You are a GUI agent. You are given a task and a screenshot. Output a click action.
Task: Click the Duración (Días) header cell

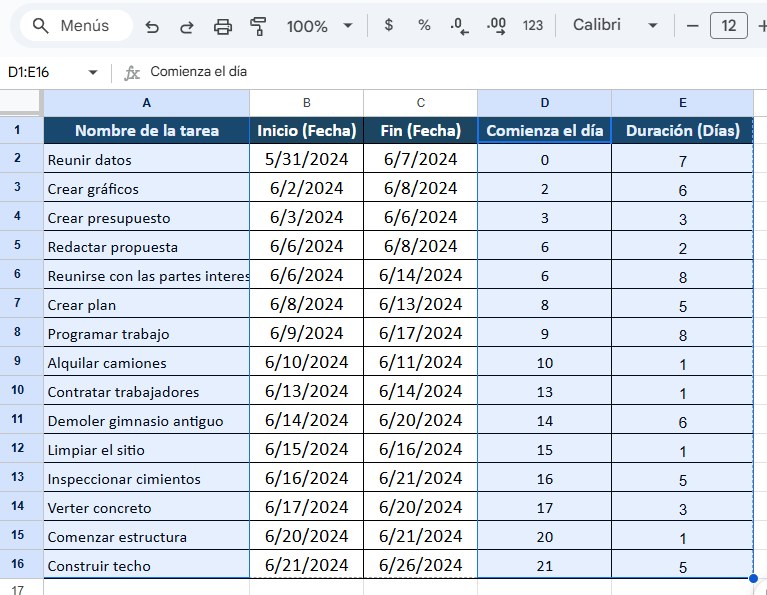tap(682, 131)
